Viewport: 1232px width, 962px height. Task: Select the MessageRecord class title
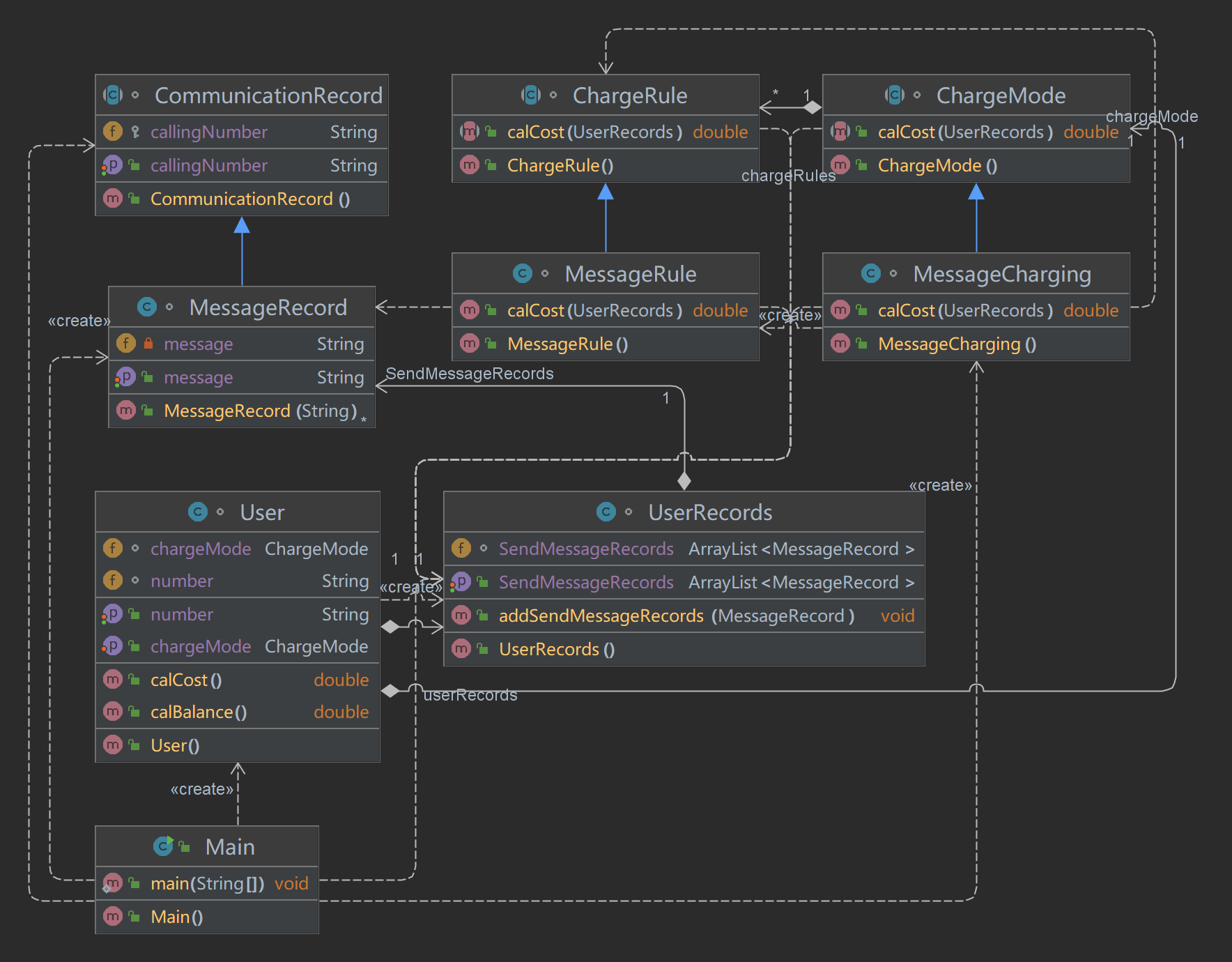click(x=268, y=307)
